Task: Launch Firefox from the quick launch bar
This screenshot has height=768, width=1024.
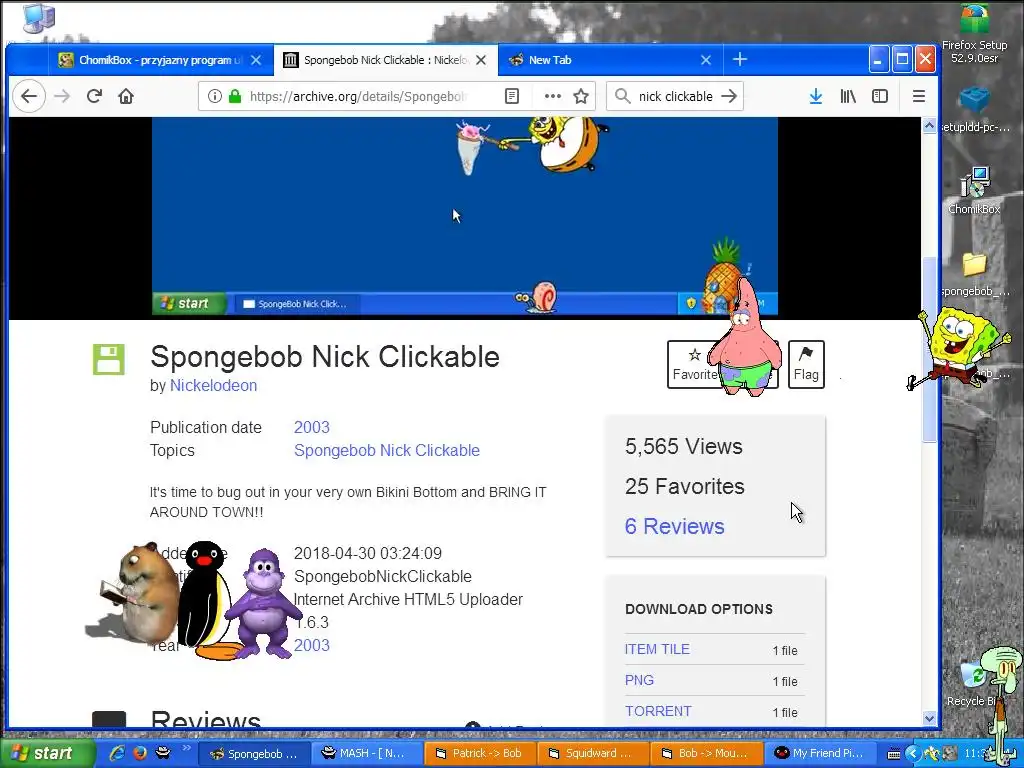Action: (140, 753)
